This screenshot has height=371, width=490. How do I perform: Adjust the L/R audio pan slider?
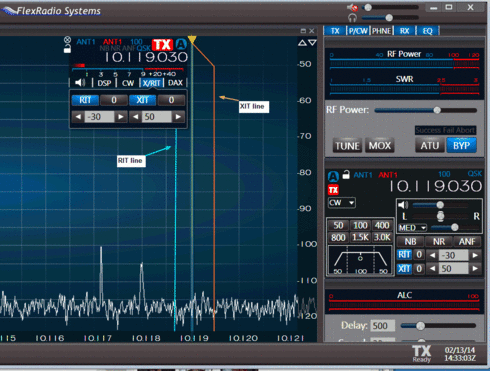(x=440, y=216)
